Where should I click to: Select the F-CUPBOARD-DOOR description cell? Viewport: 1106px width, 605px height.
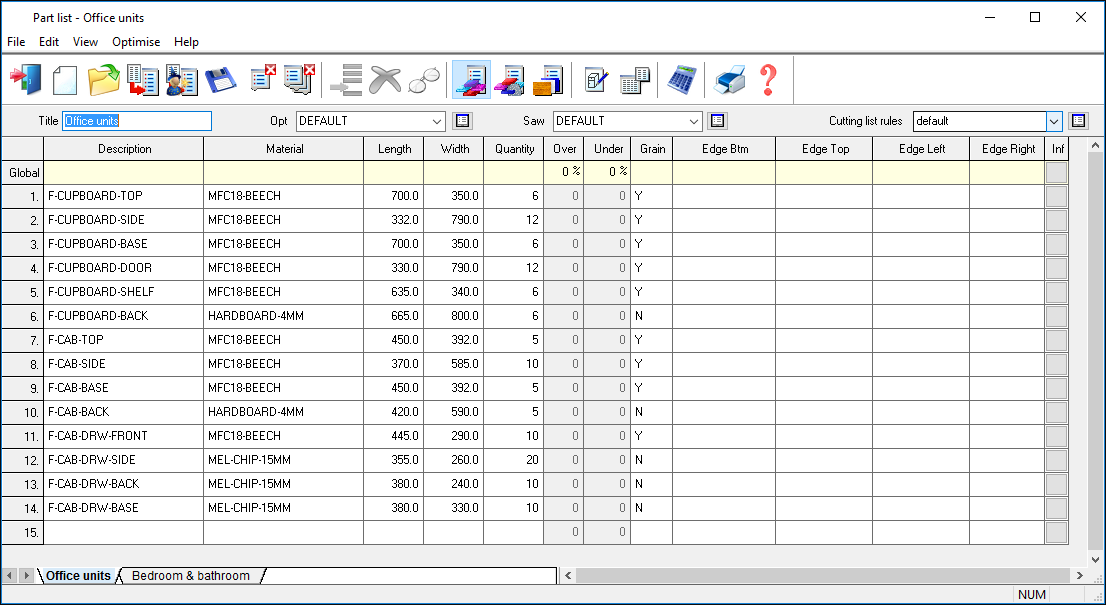coord(123,268)
